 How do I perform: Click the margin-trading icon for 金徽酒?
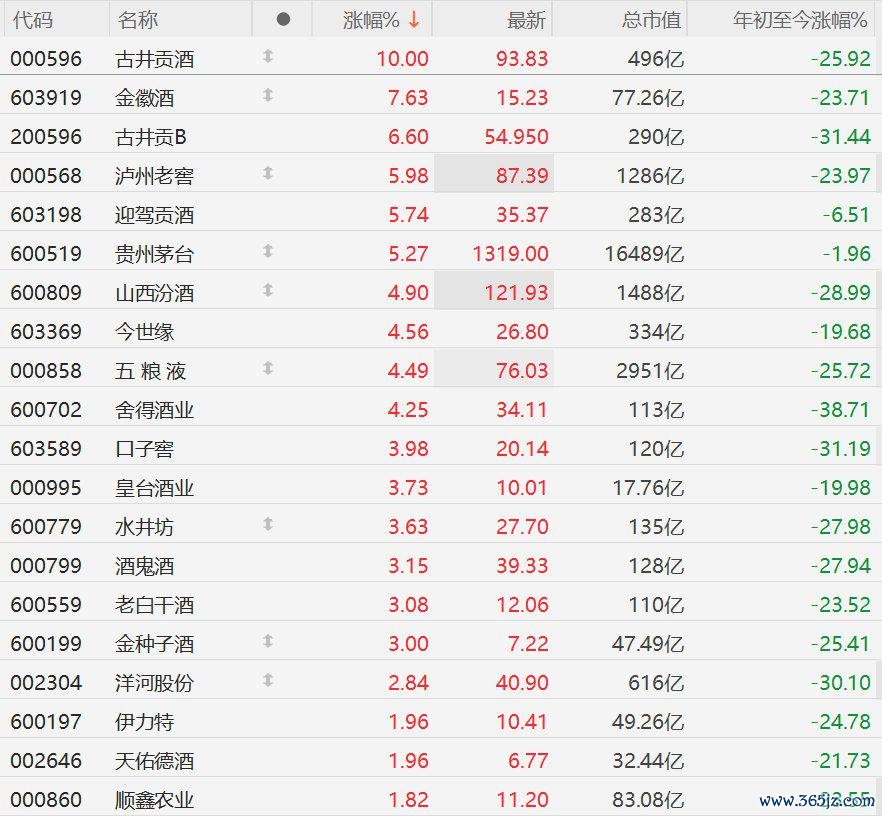coord(268,95)
